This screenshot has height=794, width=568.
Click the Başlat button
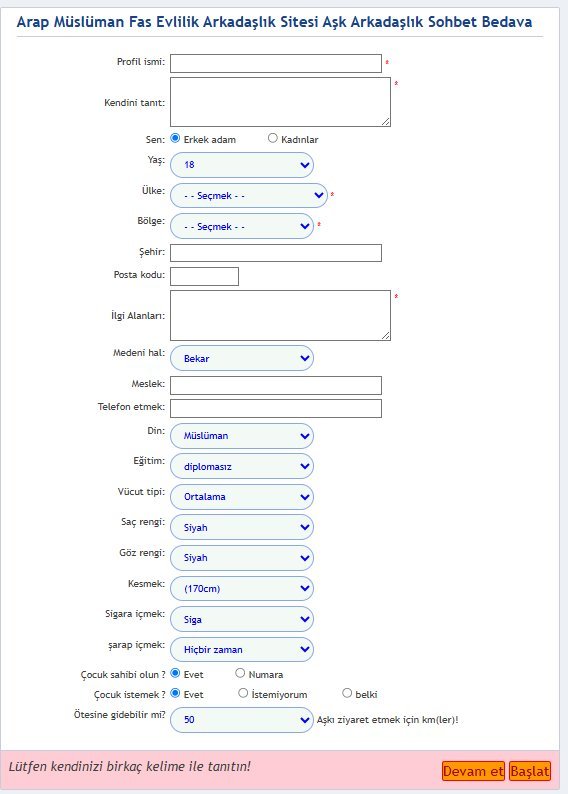[x=530, y=771]
